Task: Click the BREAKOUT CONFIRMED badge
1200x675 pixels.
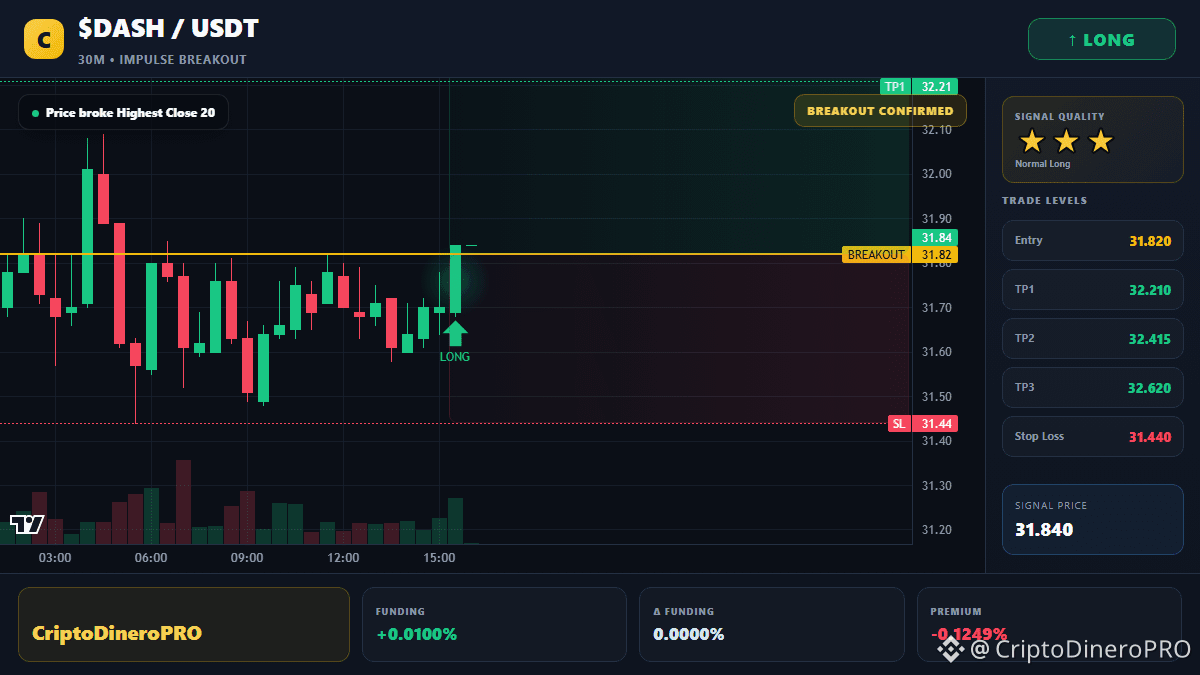Action: click(880, 111)
